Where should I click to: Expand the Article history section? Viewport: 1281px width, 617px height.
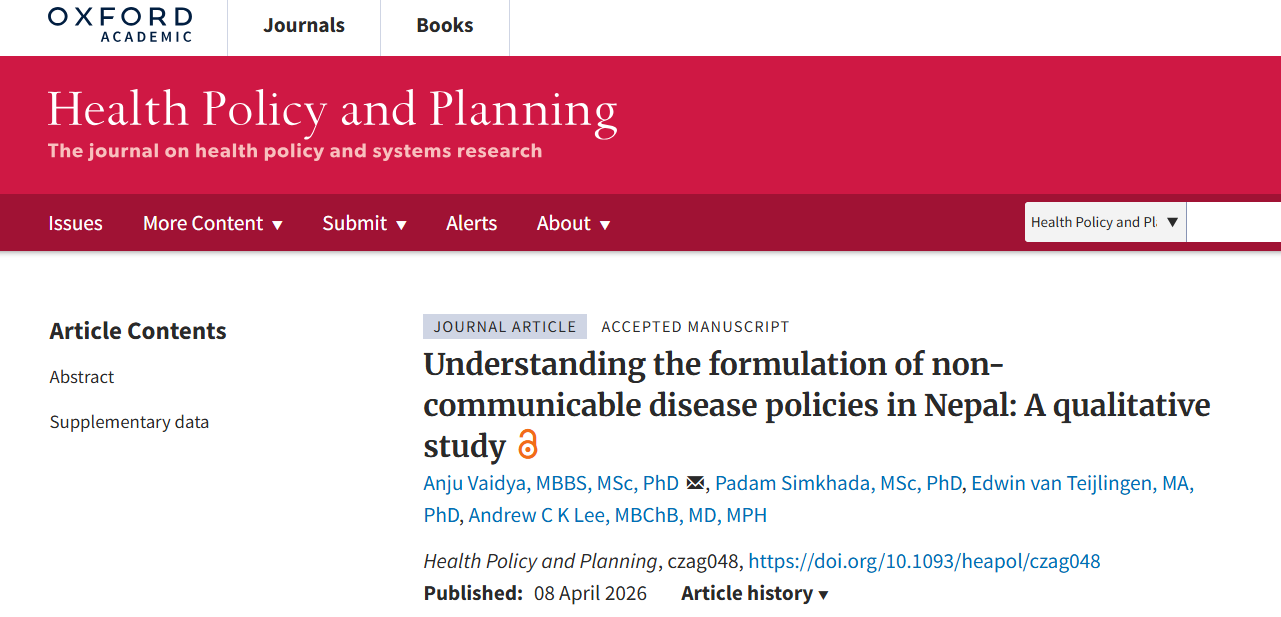point(755,593)
